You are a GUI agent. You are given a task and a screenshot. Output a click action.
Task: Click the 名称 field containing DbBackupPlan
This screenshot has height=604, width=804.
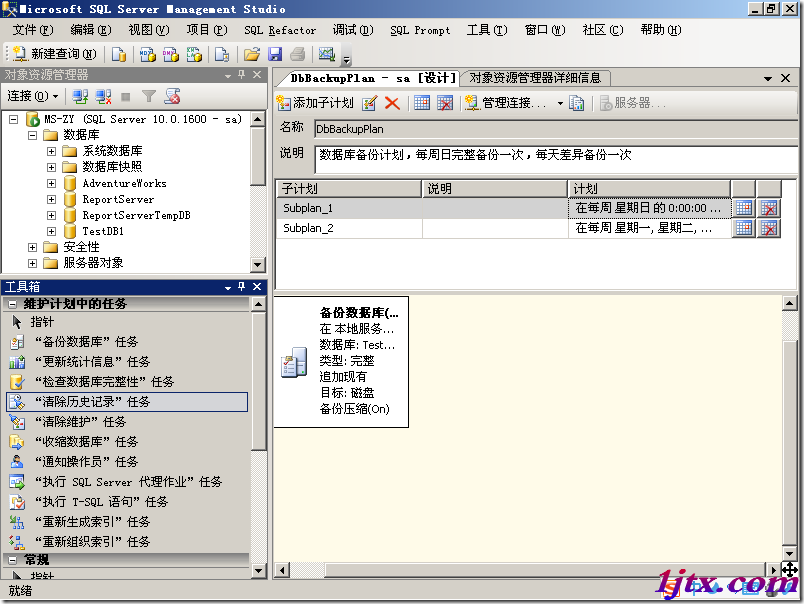point(556,129)
